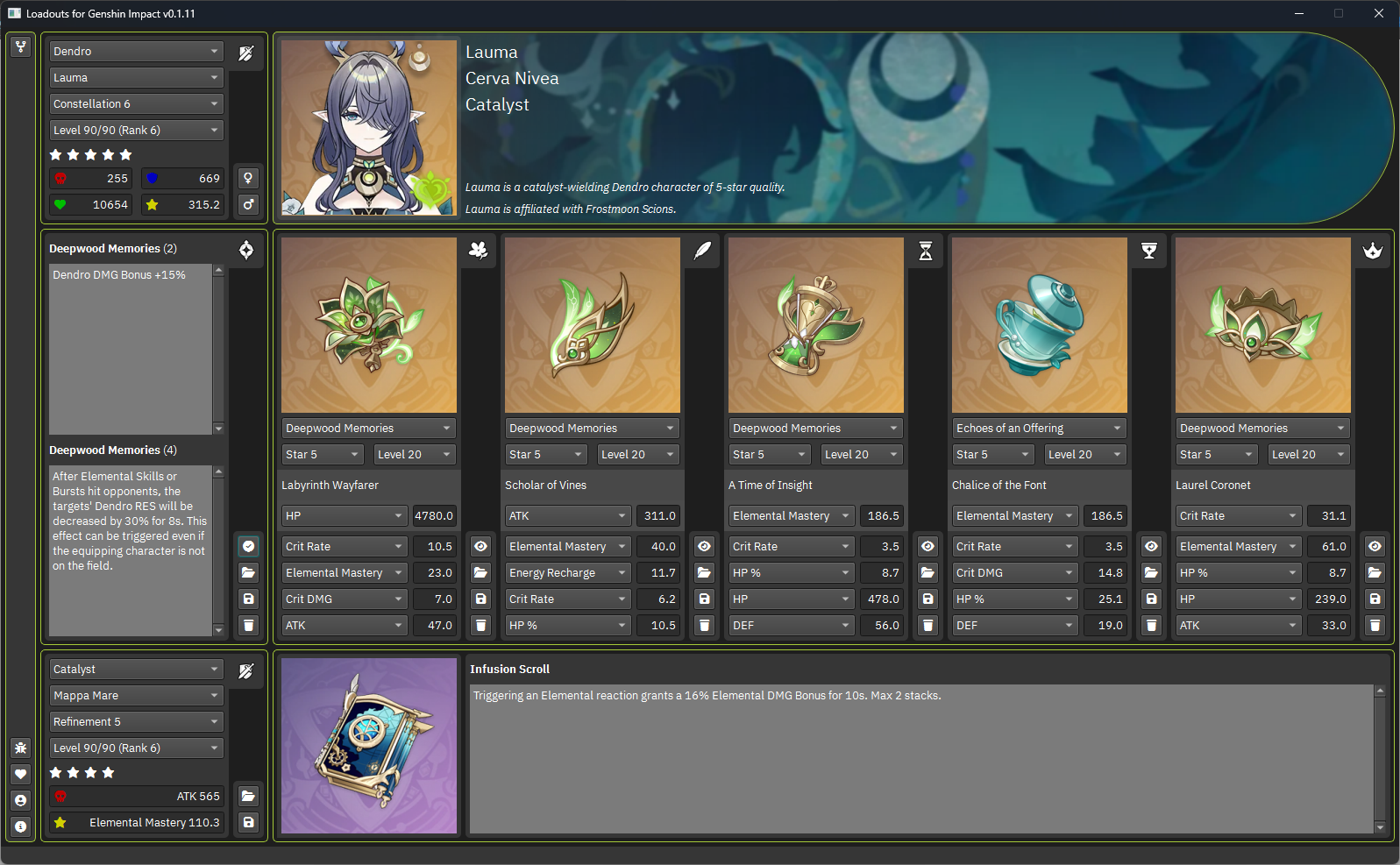This screenshot has height=865, width=1400.
Task: Click the Lauma character portrait
Action: (369, 128)
